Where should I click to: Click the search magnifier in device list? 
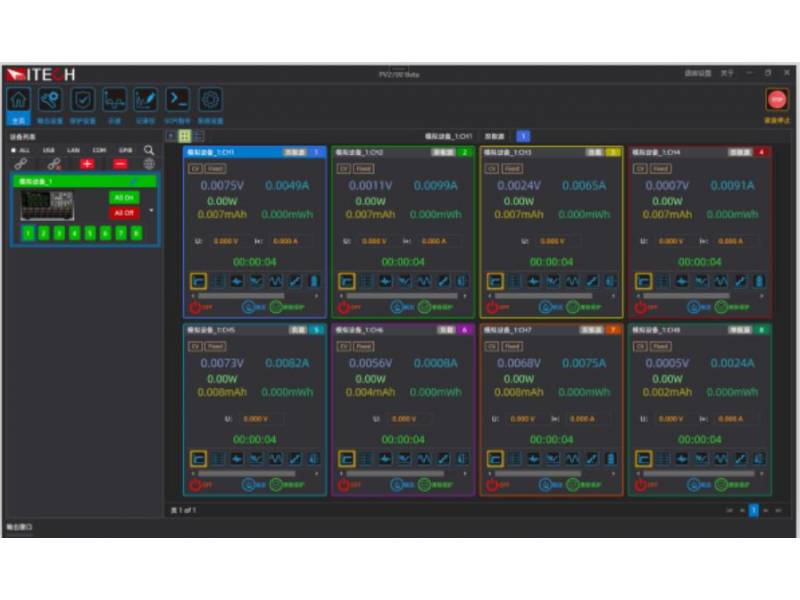(x=149, y=150)
